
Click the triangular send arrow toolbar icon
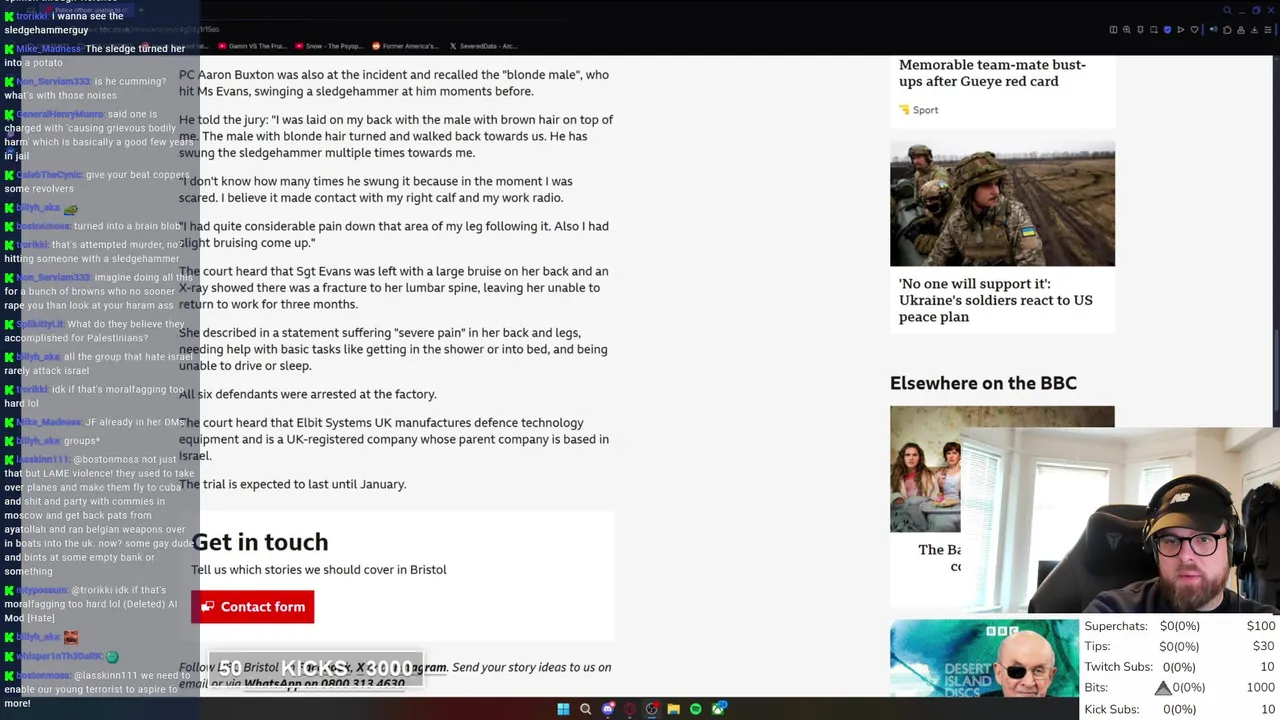point(1181,30)
